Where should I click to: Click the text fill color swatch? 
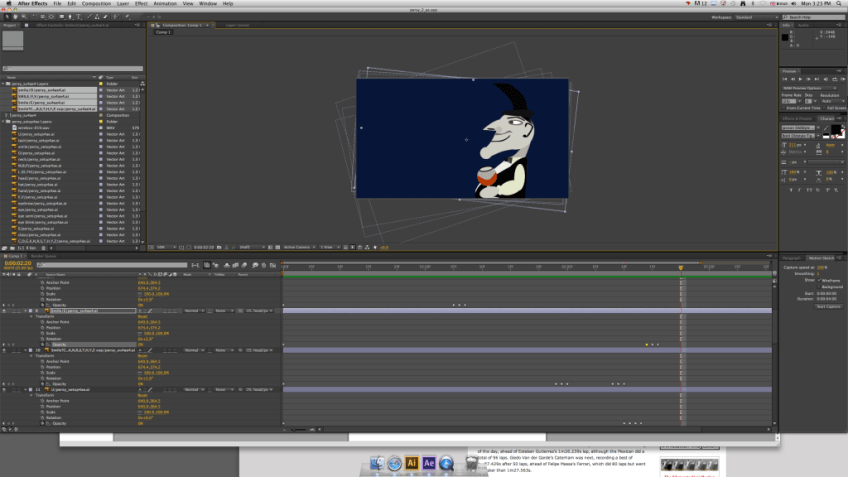tap(834, 131)
